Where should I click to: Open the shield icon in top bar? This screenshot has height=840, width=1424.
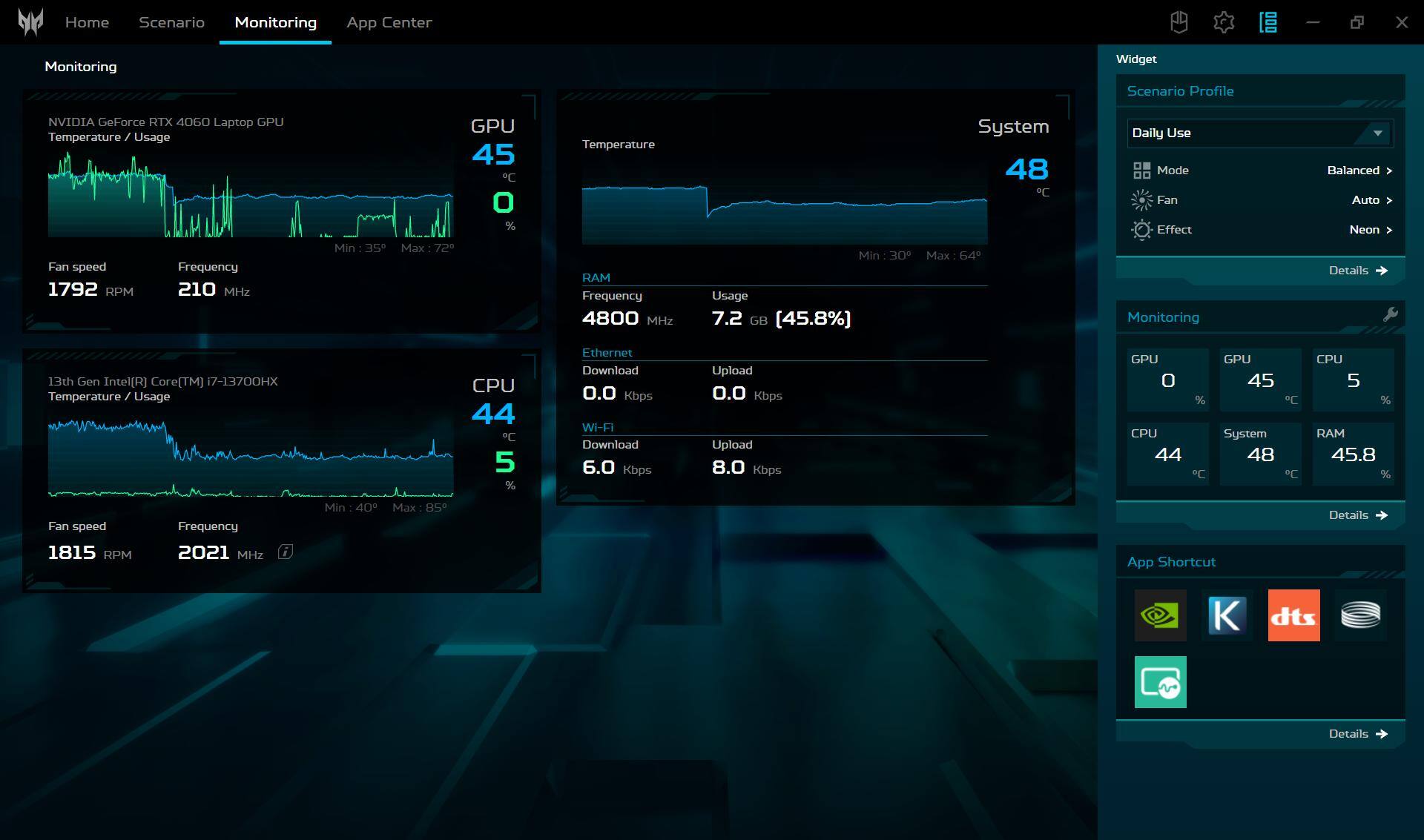tap(1179, 22)
